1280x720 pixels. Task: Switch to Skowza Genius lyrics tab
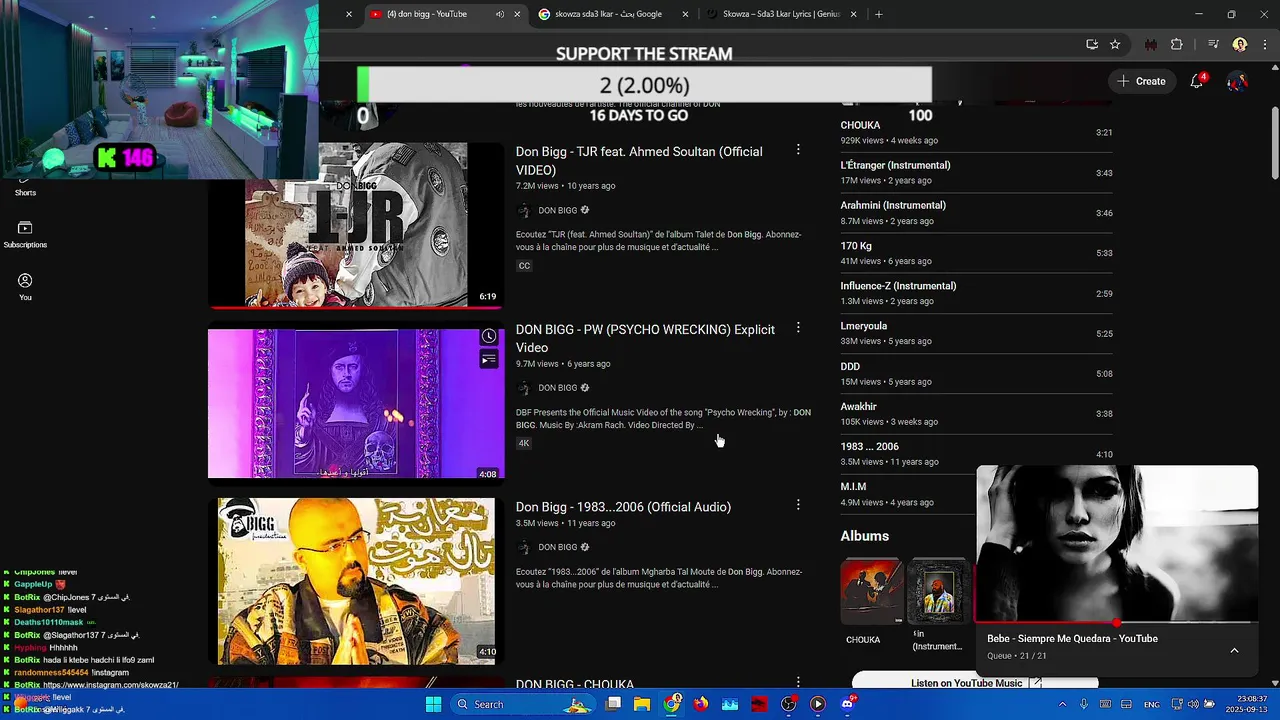pos(781,14)
